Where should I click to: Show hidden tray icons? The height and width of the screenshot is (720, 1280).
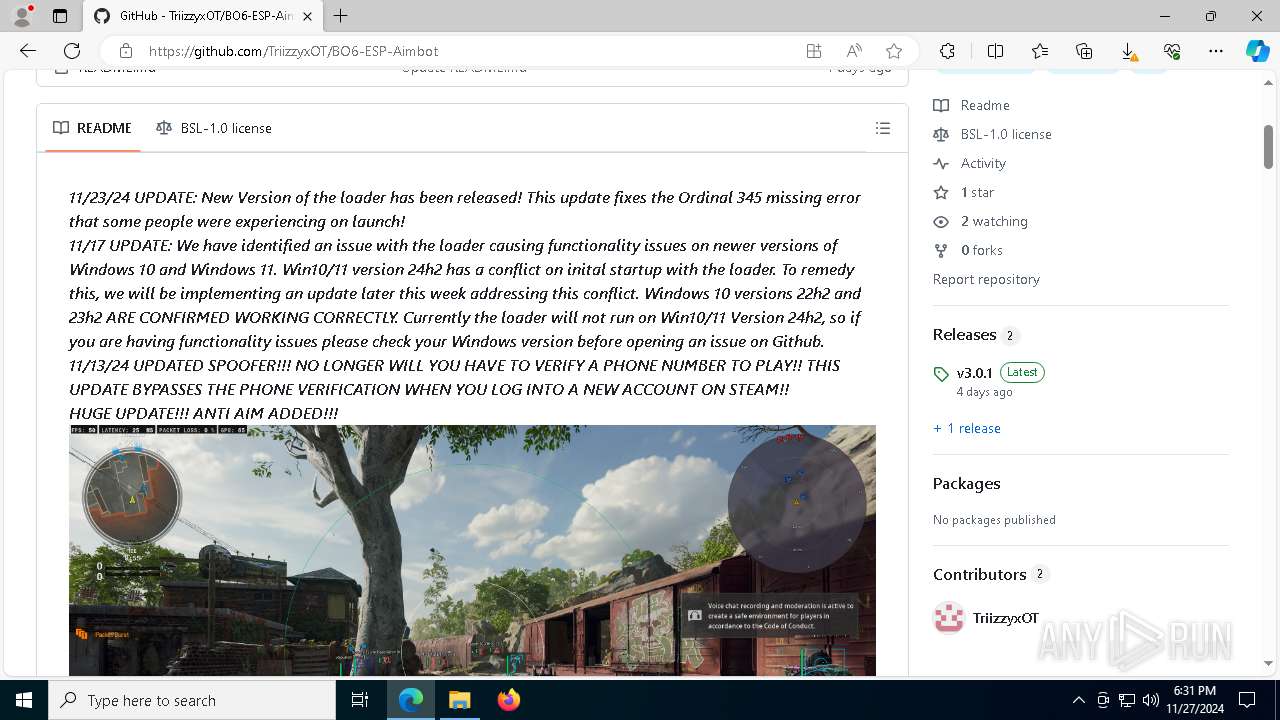pyautogui.click(x=1078, y=700)
